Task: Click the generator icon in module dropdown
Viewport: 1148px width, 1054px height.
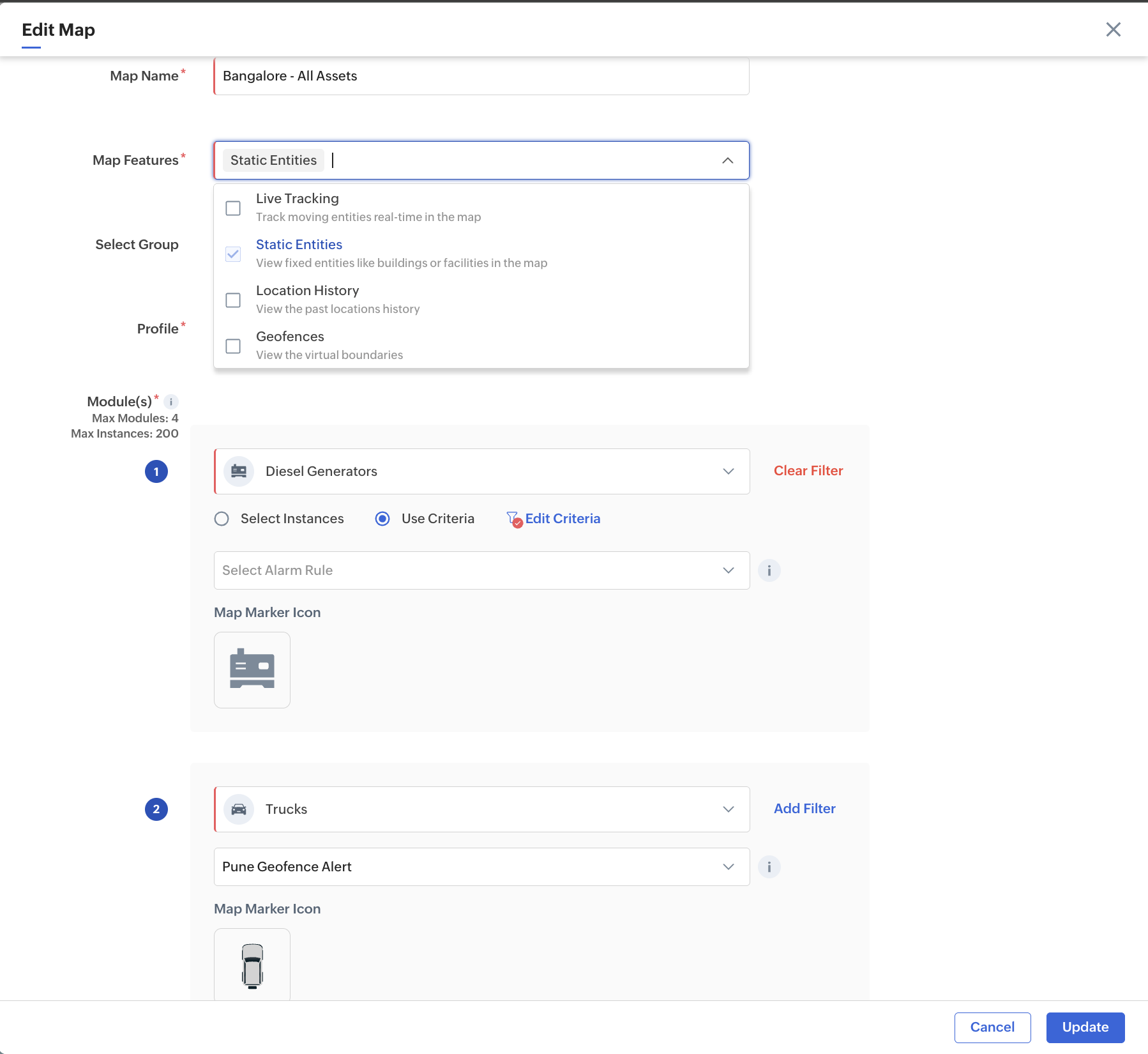Action: 239,471
